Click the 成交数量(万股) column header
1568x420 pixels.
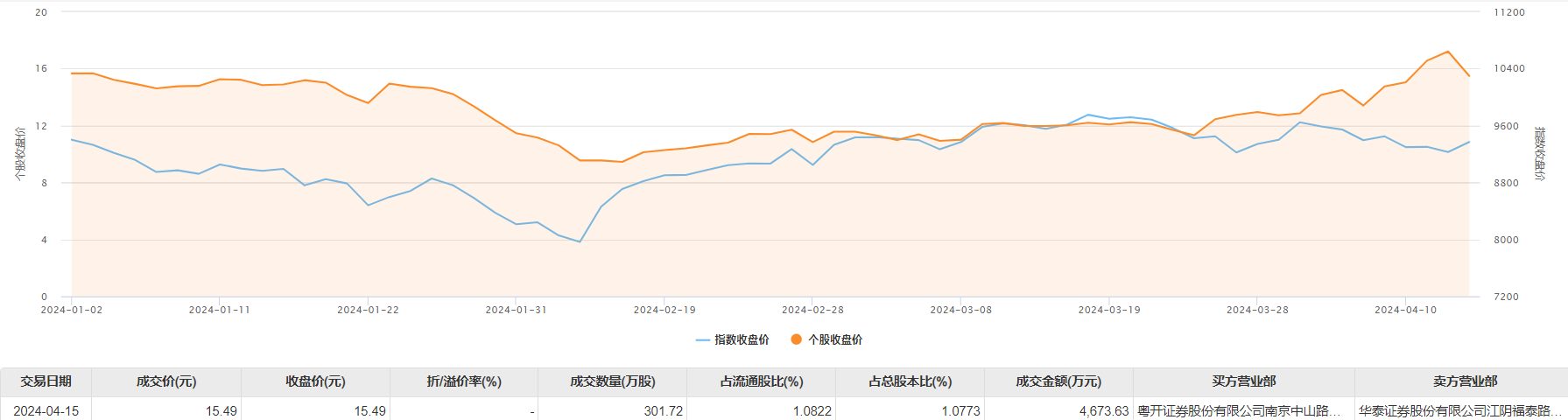coord(613,381)
